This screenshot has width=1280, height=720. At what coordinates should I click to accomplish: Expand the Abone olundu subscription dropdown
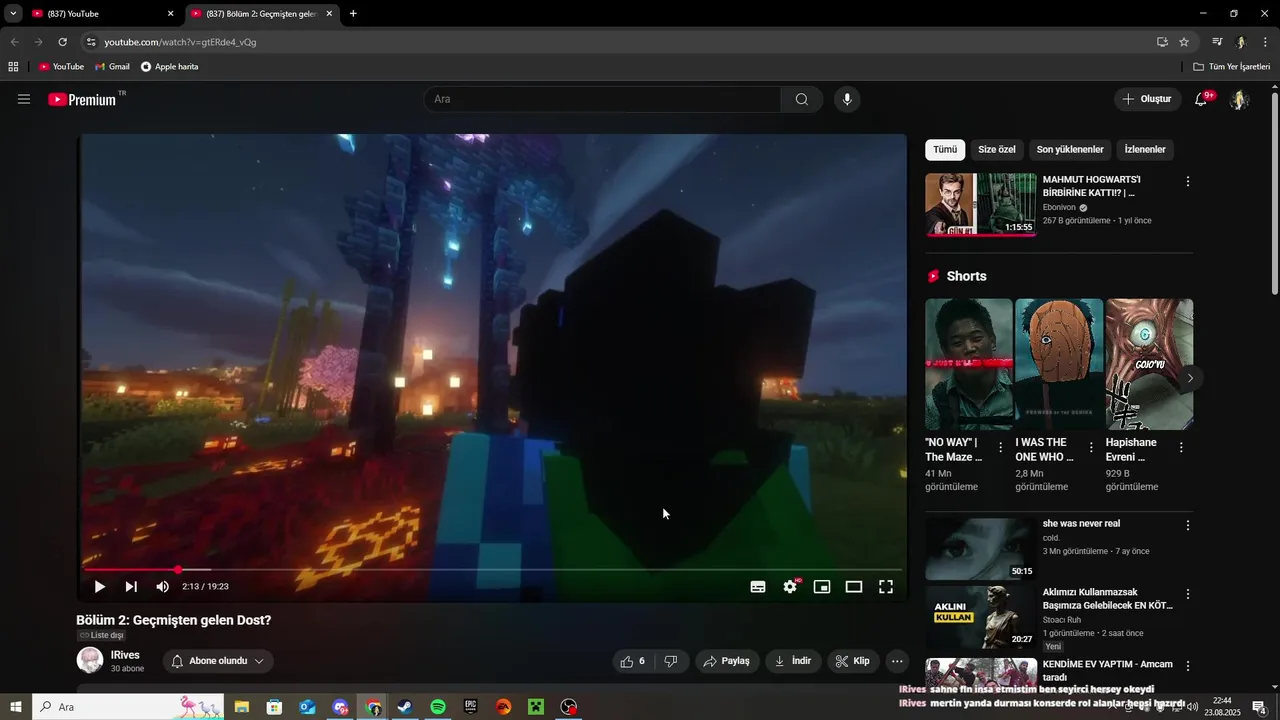coord(217,661)
